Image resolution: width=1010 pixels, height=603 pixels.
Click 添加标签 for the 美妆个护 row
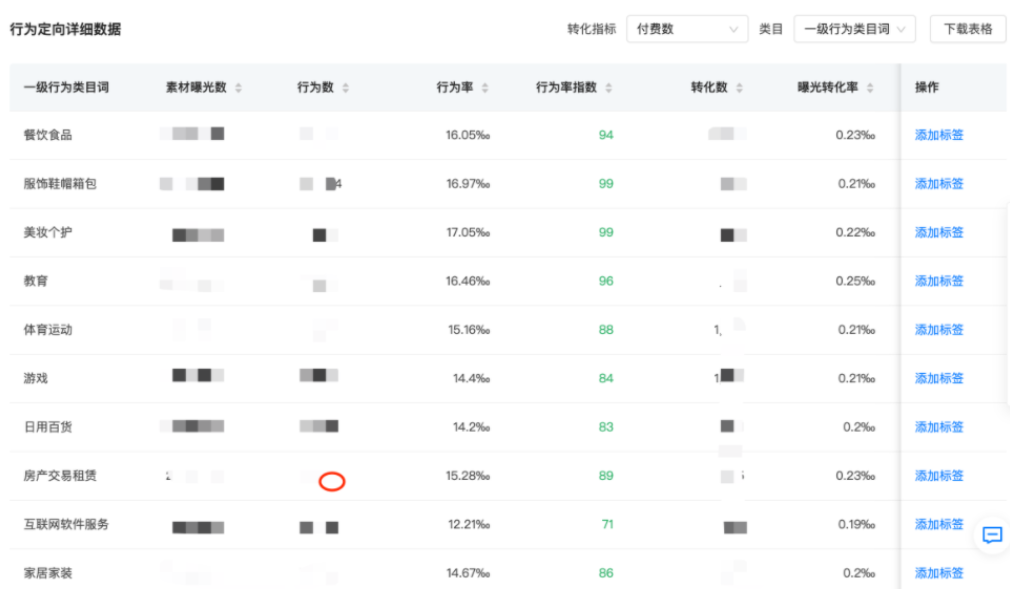(x=937, y=232)
